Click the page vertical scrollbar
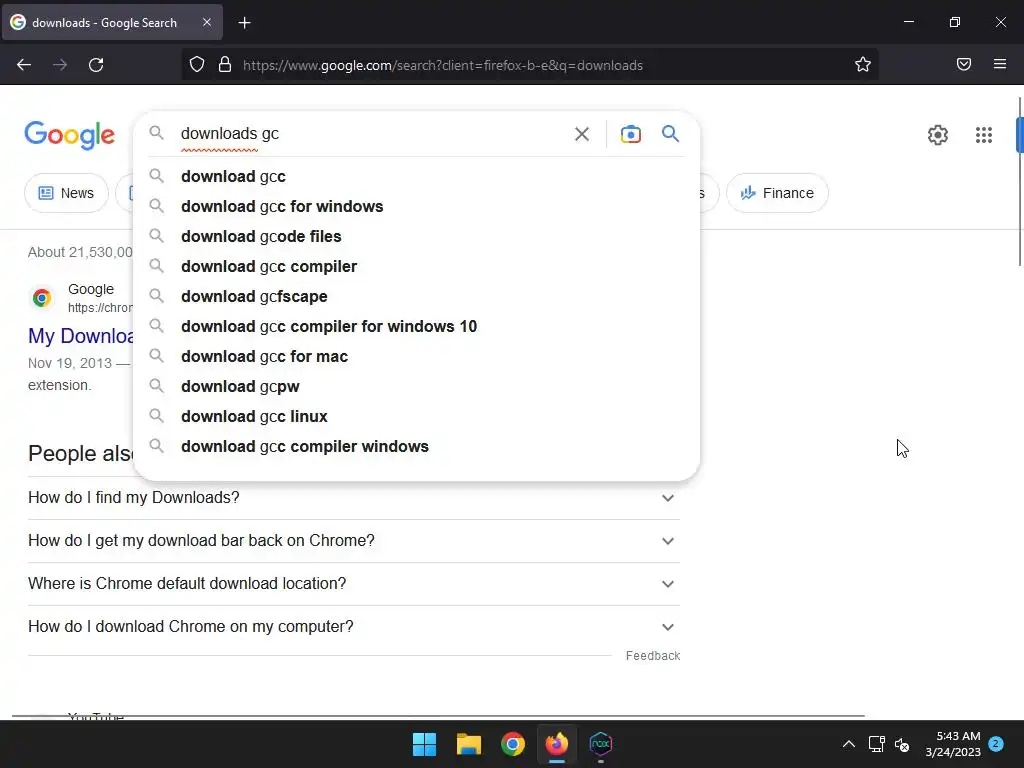Screen dimensions: 1024x768 (x=1019, y=183)
